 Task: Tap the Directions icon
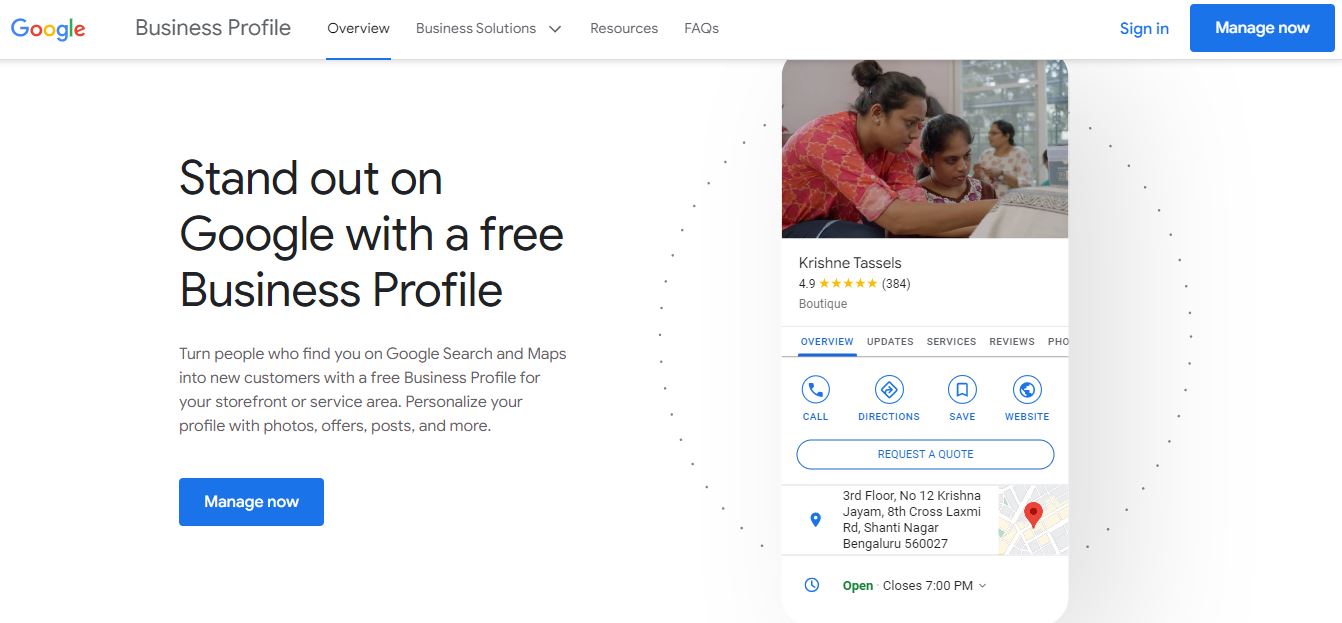tap(889, 389)
